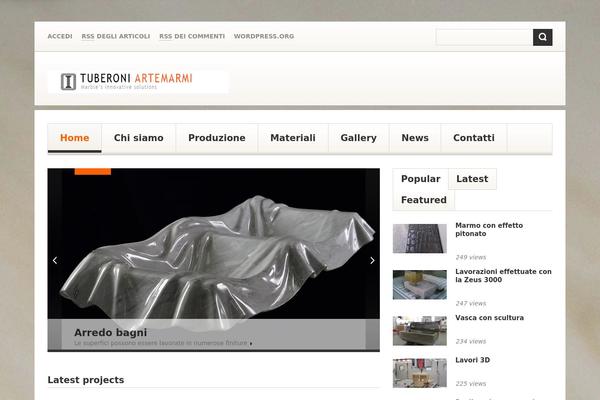
Task: Open Zeus 3000 post thumbnail
Action: (419, 284)
